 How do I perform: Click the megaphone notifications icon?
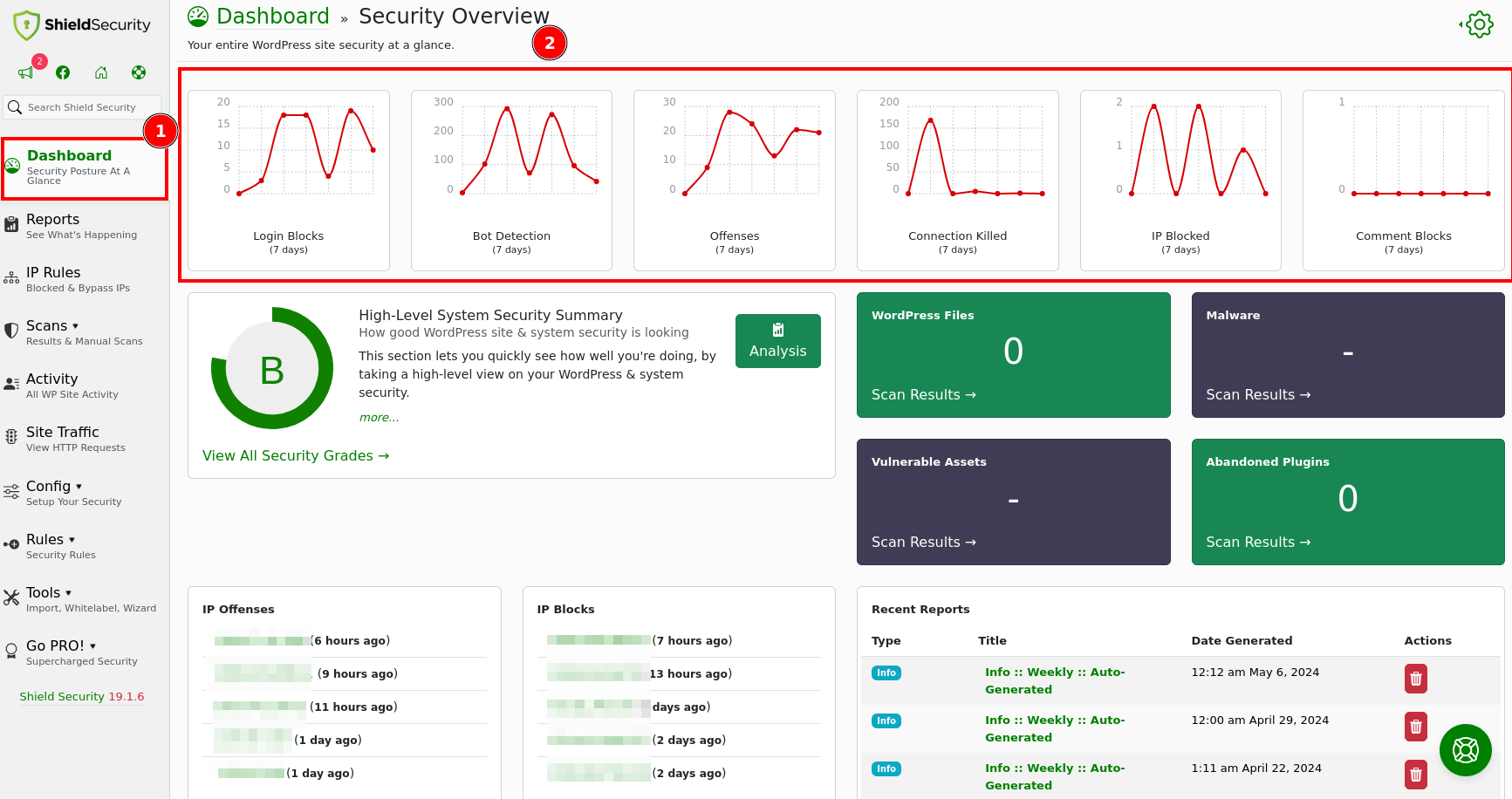pos(25,73)
